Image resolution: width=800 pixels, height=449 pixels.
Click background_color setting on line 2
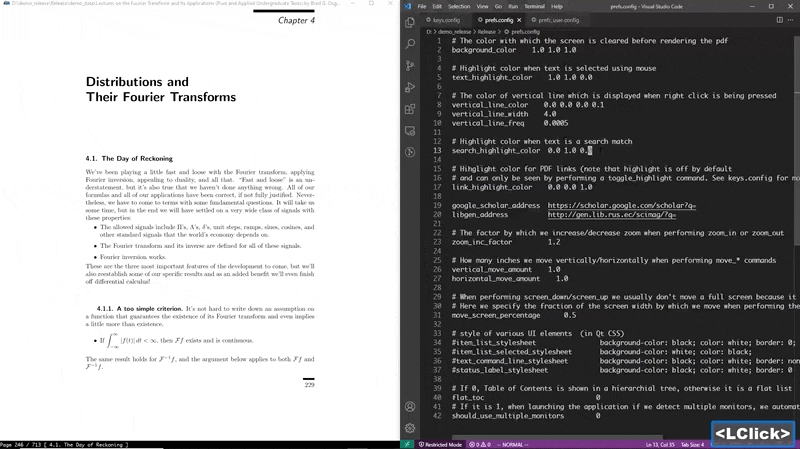(484, 50)
